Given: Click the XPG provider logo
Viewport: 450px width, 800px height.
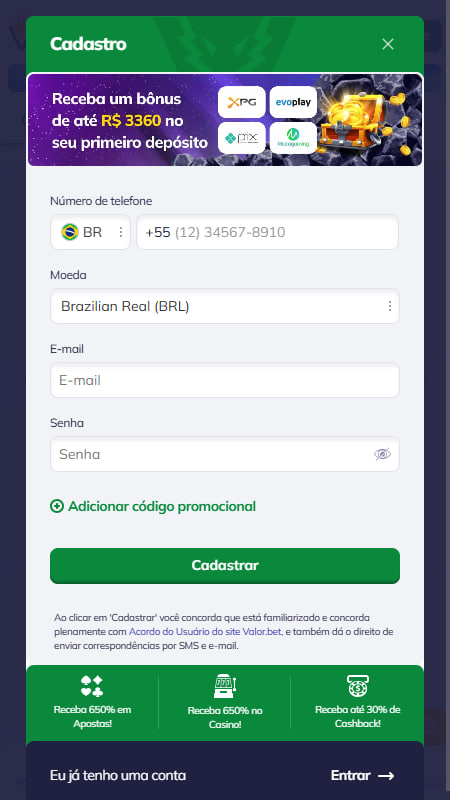Looking at the screenshot, I should click(x=241, y=103).
